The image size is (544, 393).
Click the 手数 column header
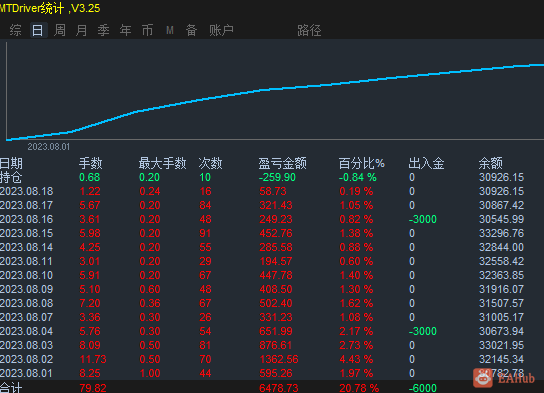(91, 163)
